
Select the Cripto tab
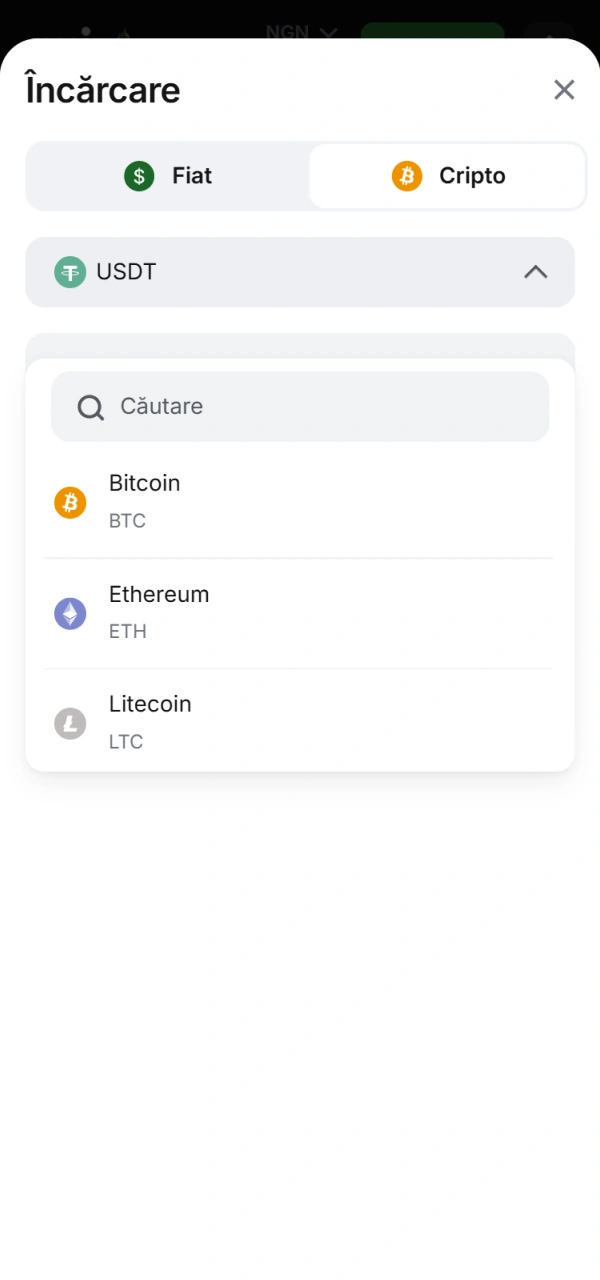click(447, 176)
